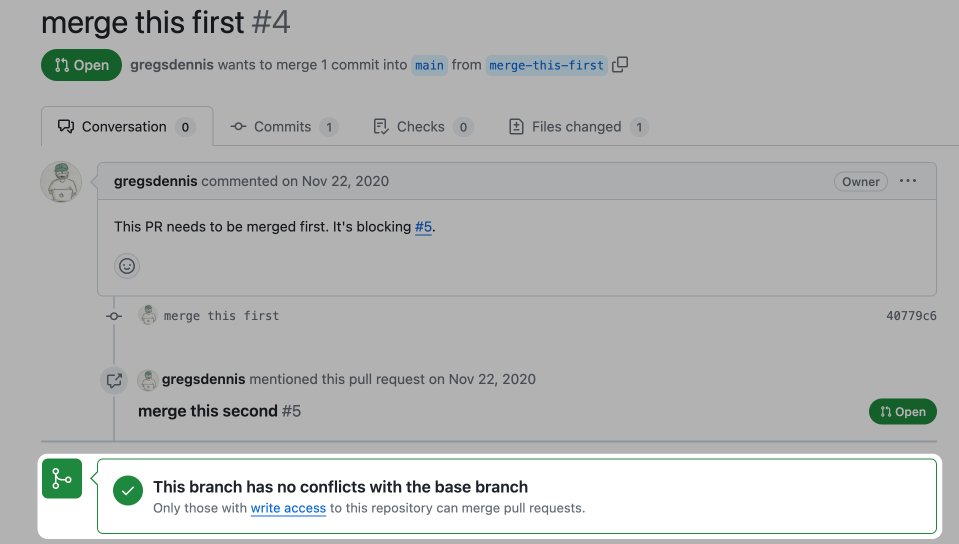Open the write access help link
The image size is (959, 544).
coord(288,508)
